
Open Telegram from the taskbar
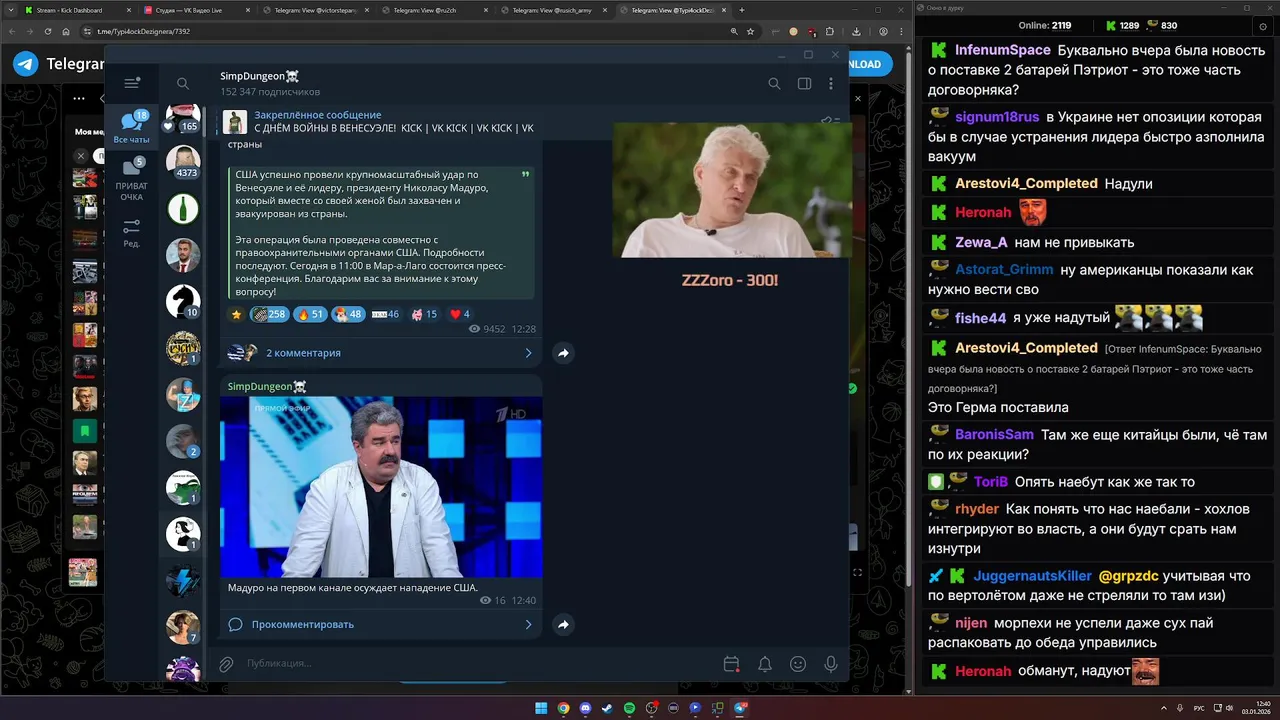[739, 708]
